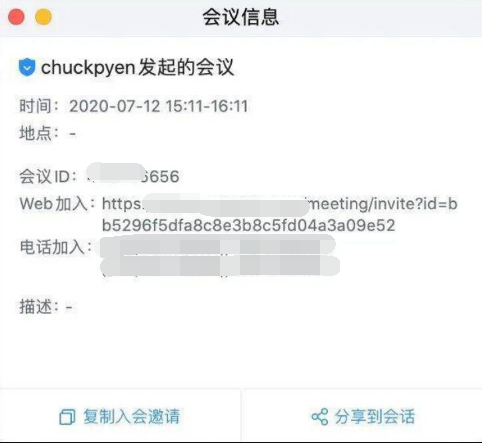Image resolution: width=482 pixels, height=443 pixels.
Task: Click the 会议信息 window title
Action: pyautogui.click(x=241, y=17)
